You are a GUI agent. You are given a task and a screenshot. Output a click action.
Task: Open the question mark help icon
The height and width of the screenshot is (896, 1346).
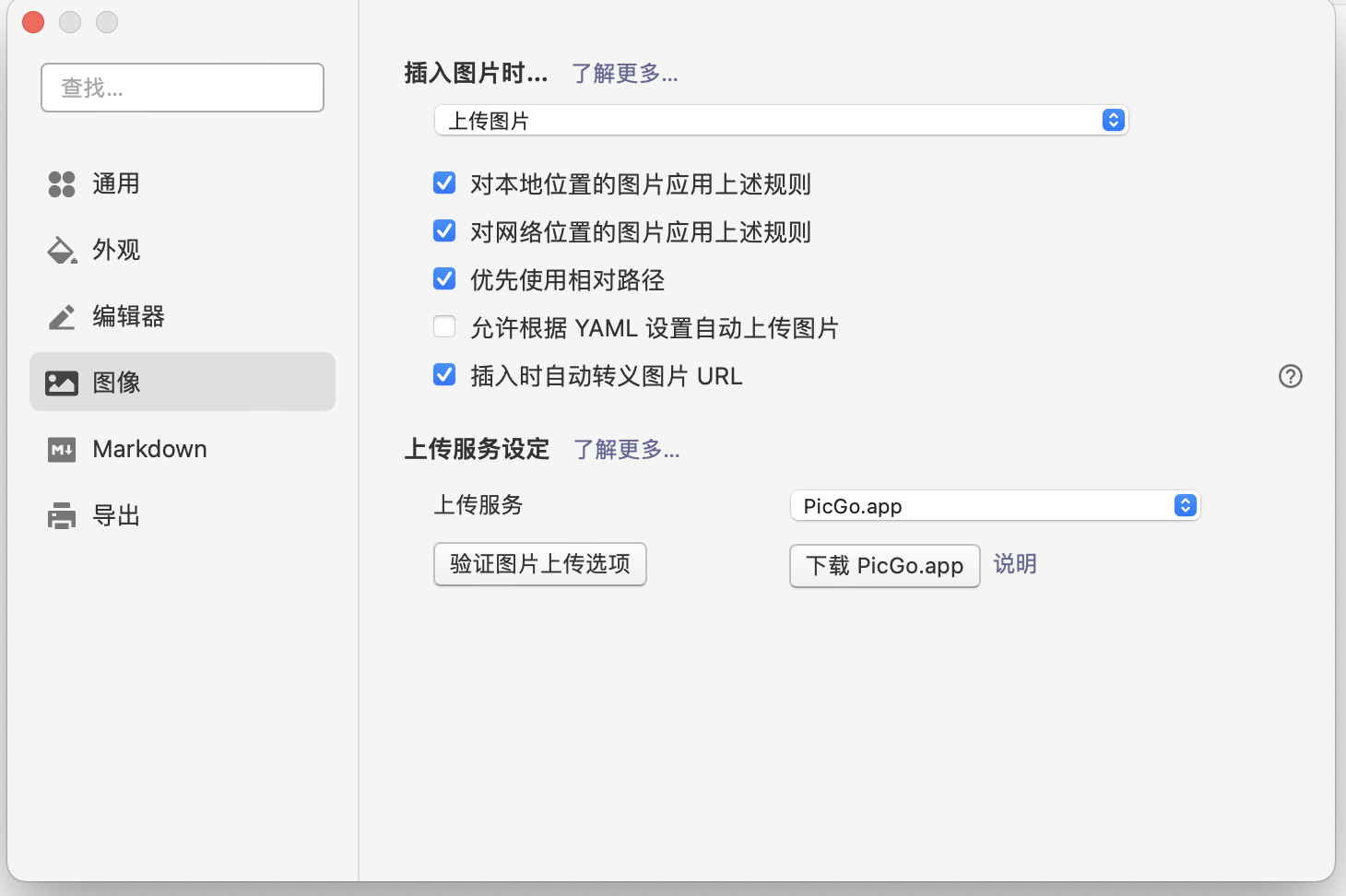[x=1291, y=376]
